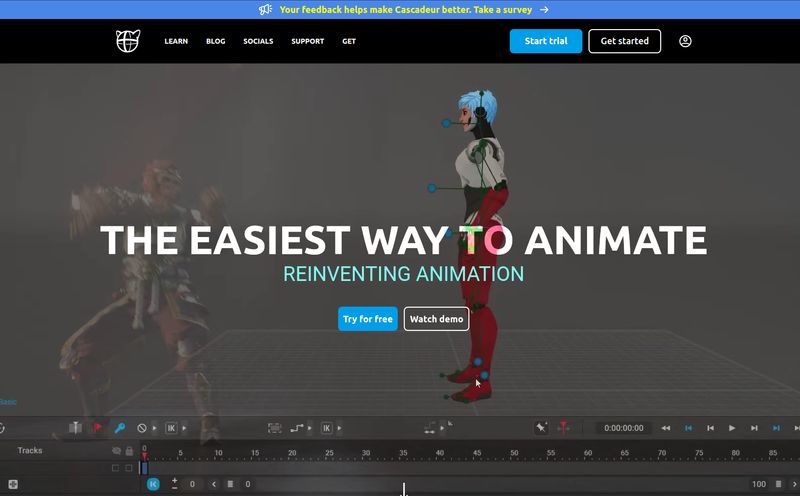Click the middle IK icon beside step-curve
This screenshot has width=800, height=496.
(327, 428)
